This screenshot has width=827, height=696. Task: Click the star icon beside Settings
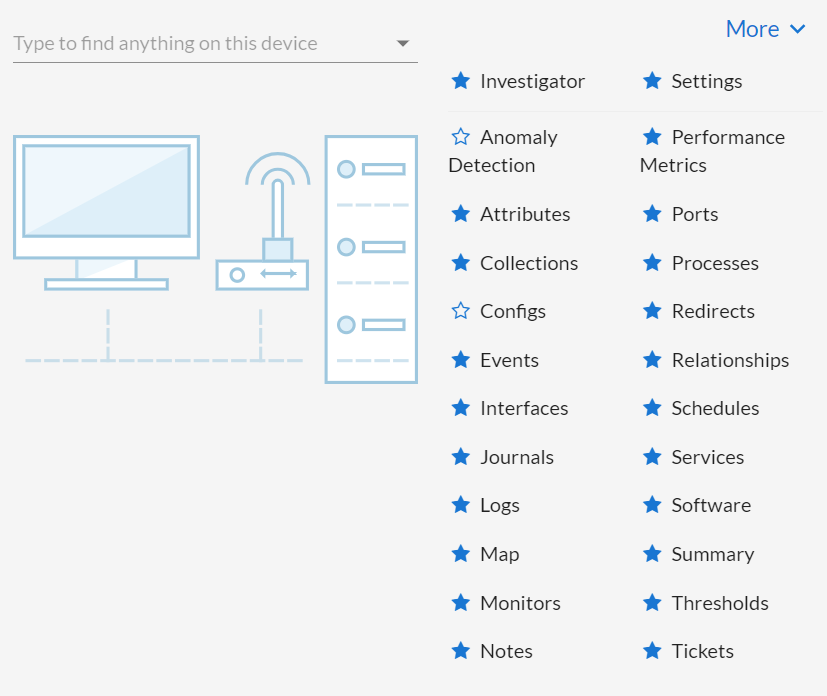pos(652,81)
